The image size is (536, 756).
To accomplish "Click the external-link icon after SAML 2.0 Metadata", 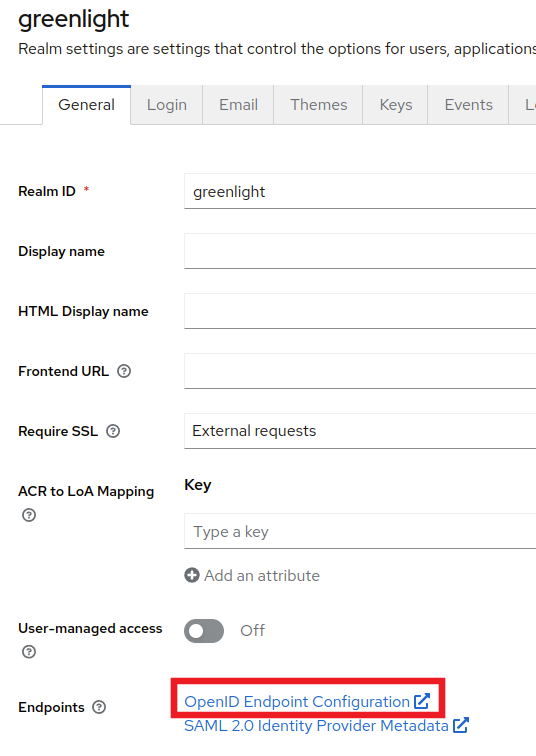I will (461, 725).
